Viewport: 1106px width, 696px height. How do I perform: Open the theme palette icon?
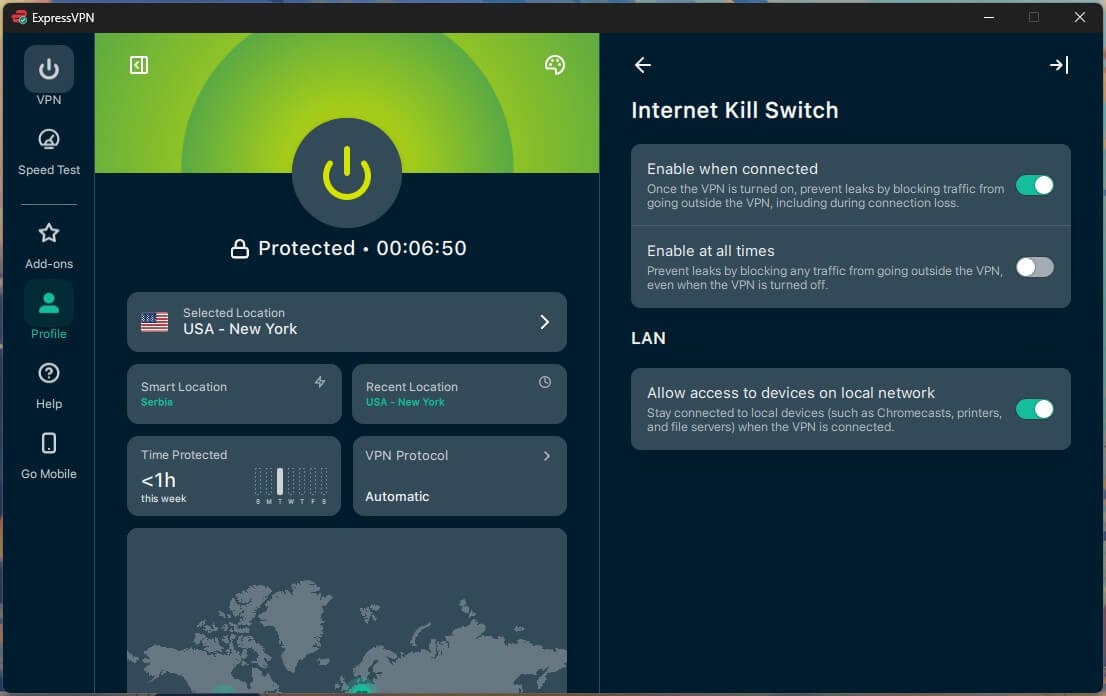click(x=555, y=65)
